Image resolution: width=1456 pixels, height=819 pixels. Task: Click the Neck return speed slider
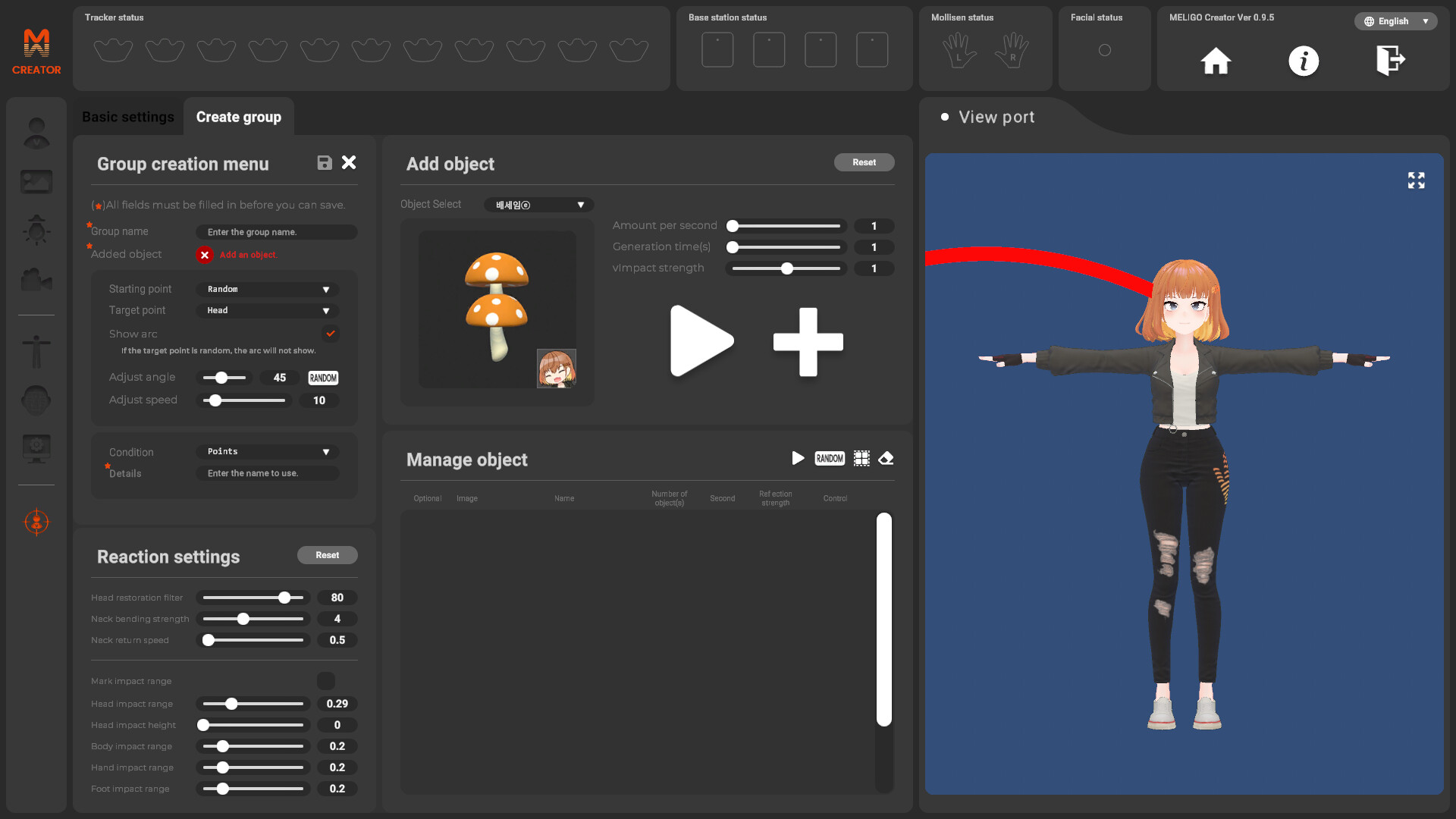(x=253, y=640)
